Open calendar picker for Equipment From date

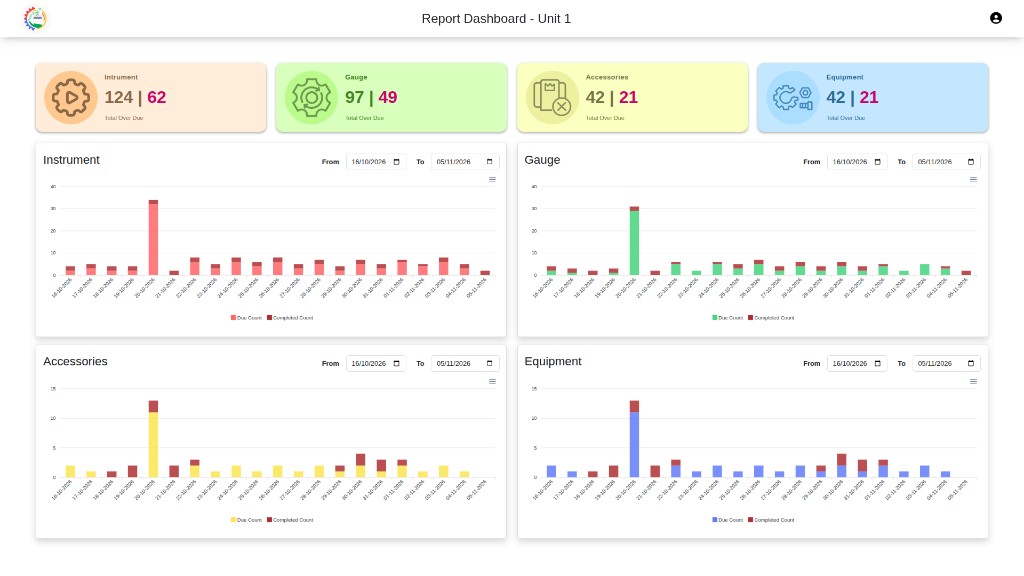tap(878, 364)
